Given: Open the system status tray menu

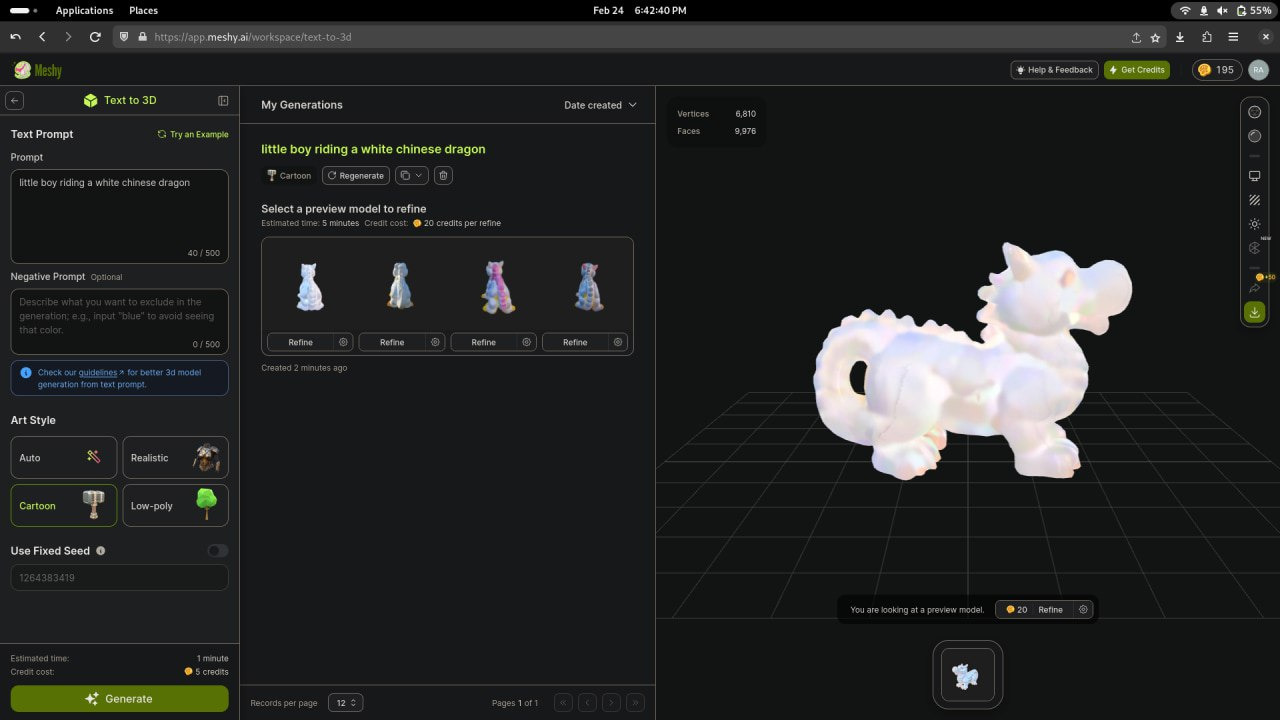Looking at the screenshot, I should 1225,10.
